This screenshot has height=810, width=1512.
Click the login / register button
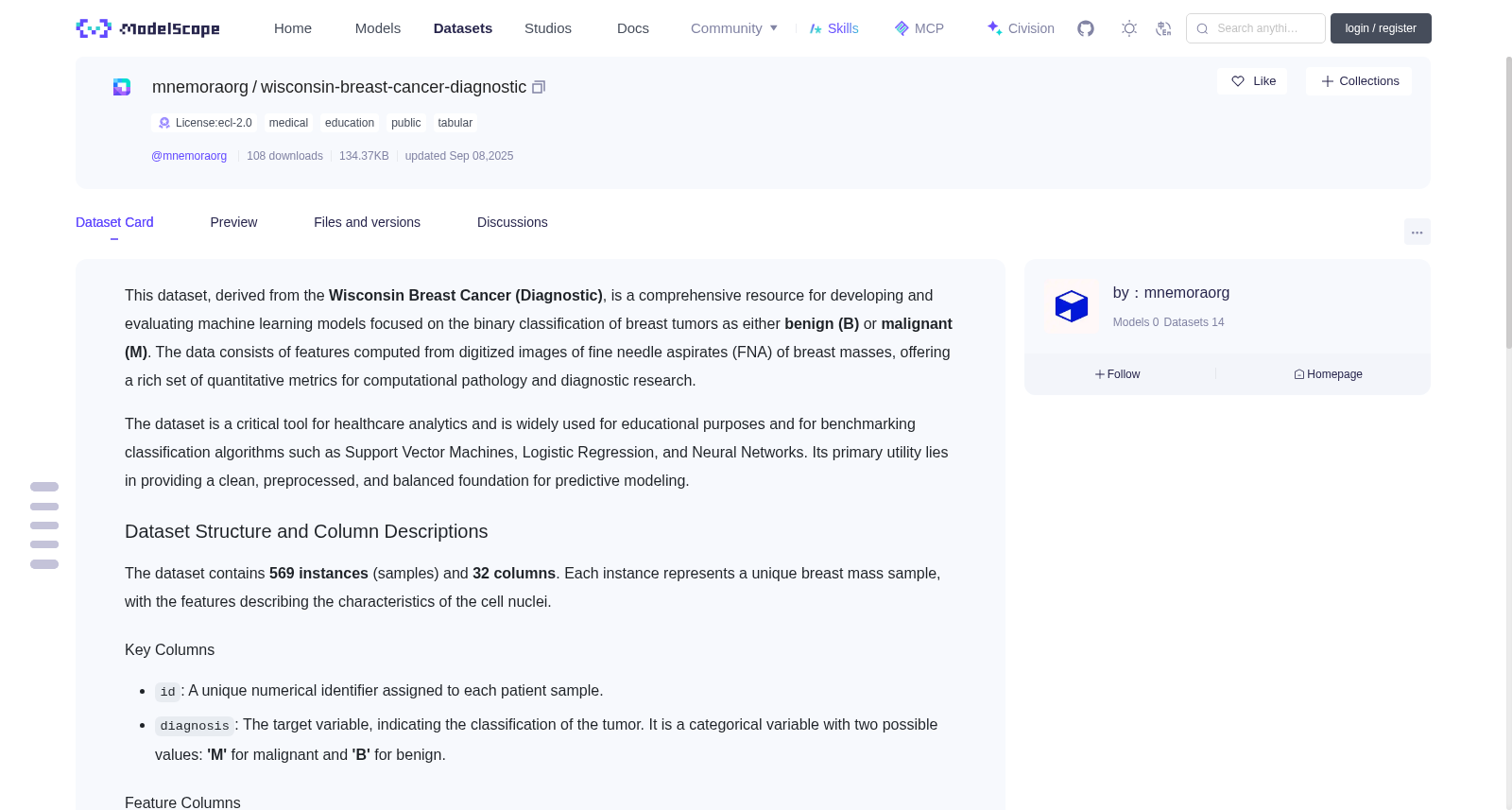(1381, 28)
